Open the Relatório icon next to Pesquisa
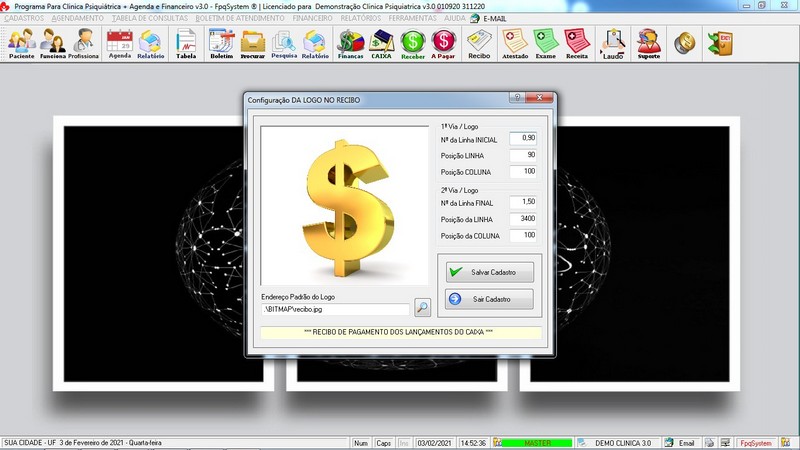 coord(315,44)
